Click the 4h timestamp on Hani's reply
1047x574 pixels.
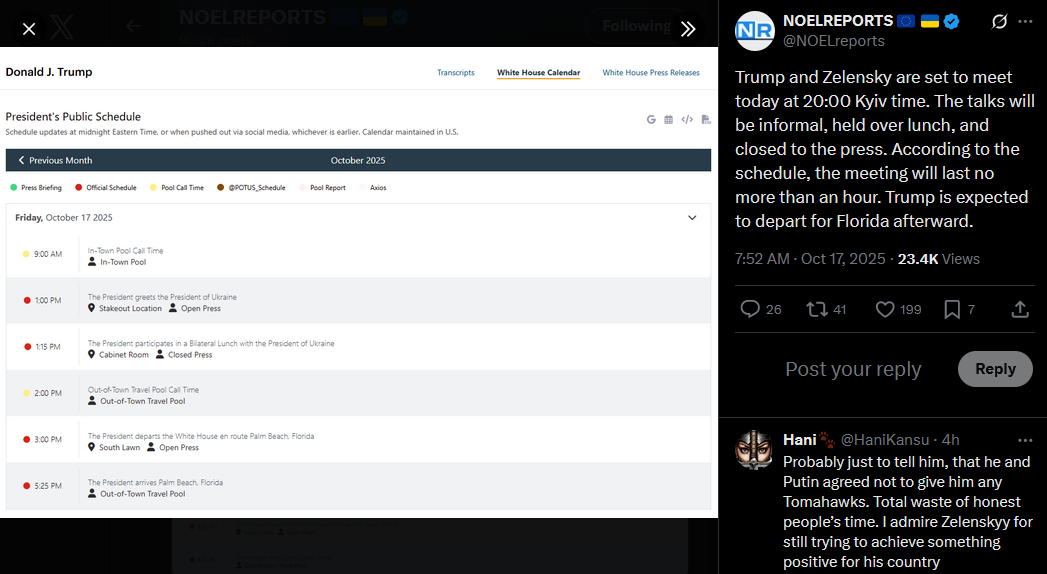pyautogui.click(x=950, y=440)
